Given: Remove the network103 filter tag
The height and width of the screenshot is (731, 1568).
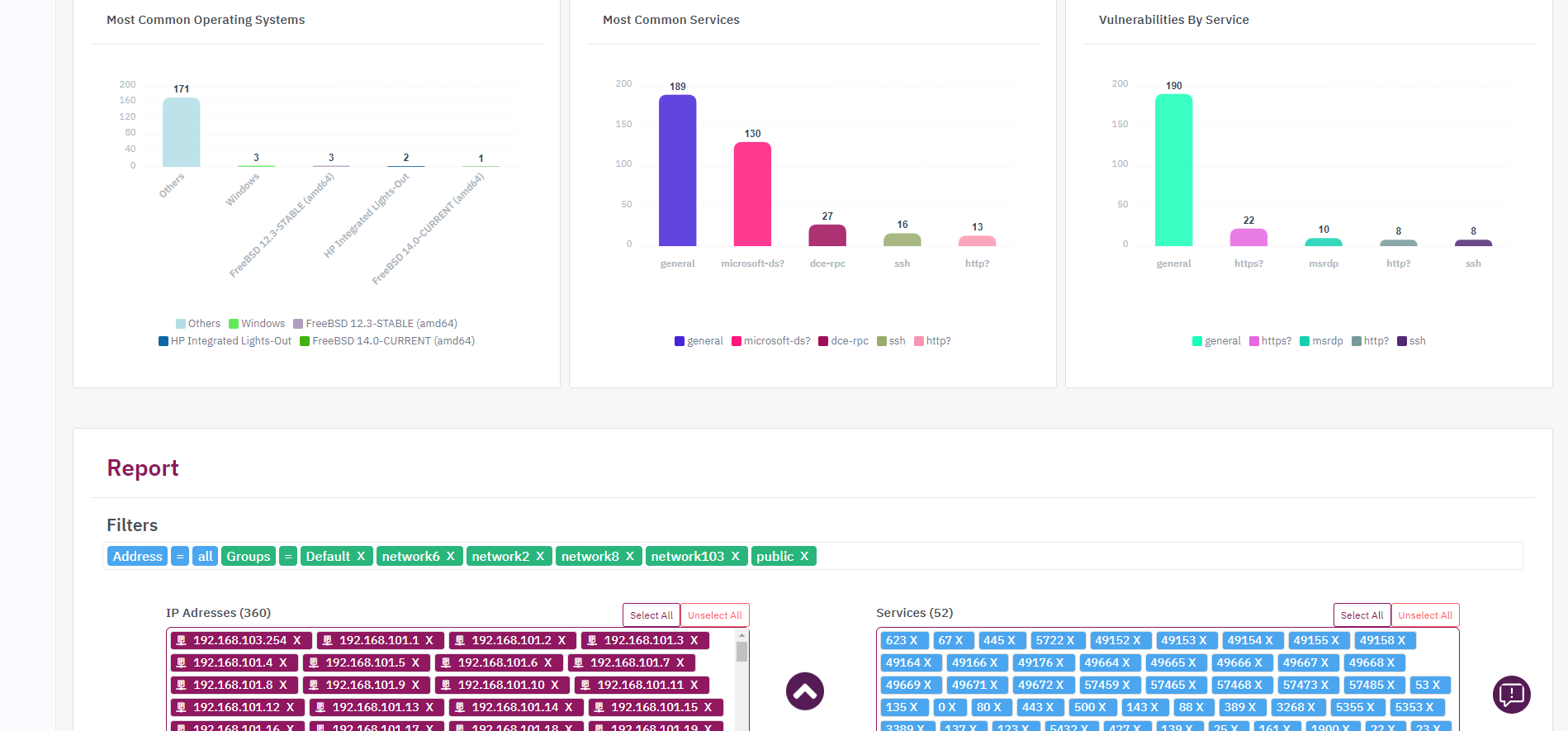Looking at the screenshot, I should click(736, 557).
